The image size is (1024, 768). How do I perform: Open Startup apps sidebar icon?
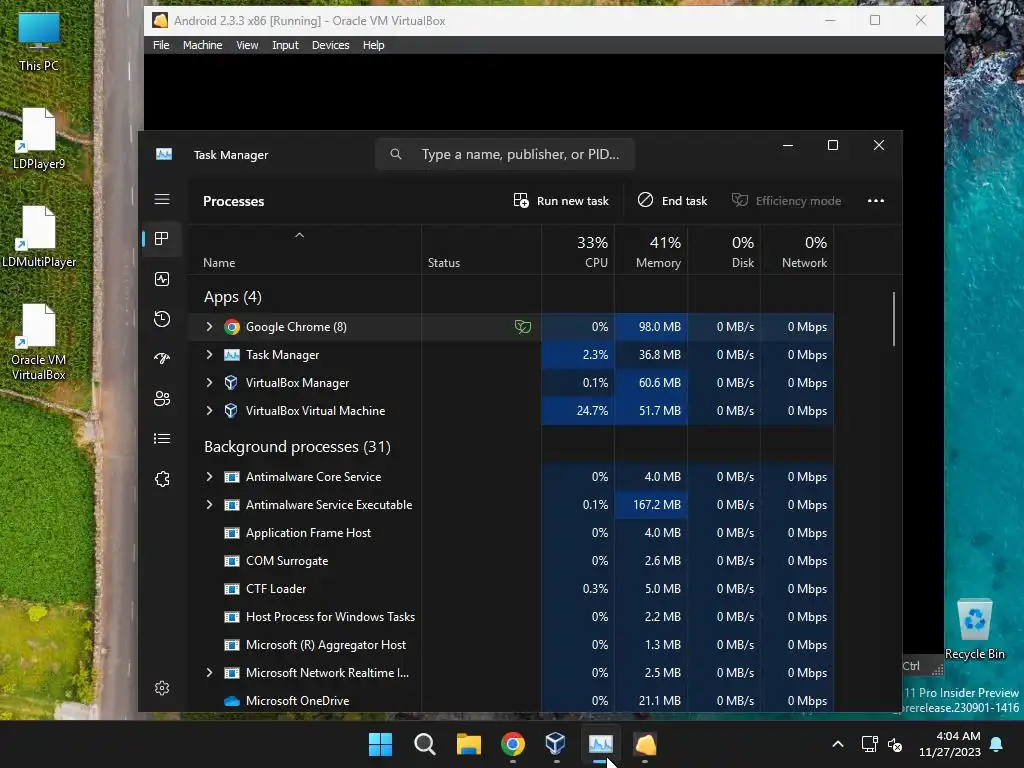[162, 358]
